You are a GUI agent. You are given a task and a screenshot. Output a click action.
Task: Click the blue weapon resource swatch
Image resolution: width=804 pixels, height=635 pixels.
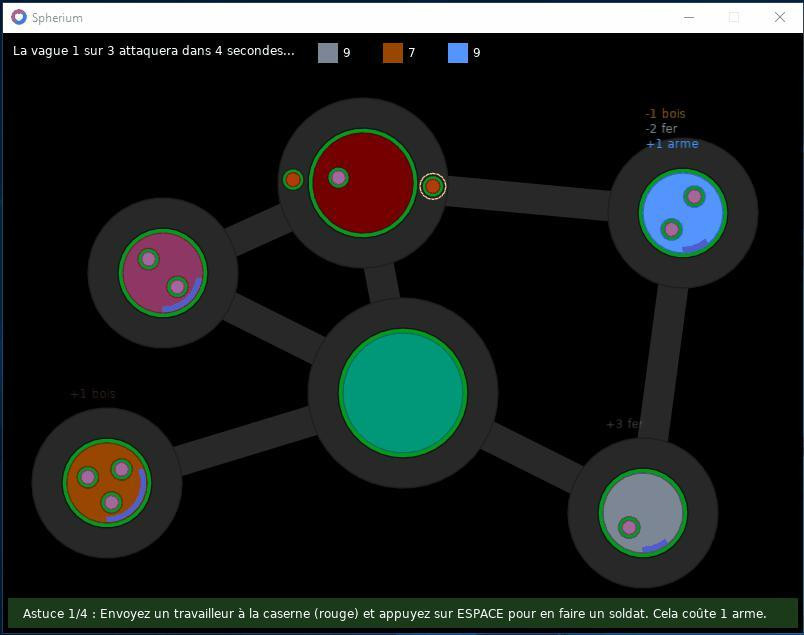(458, 53)
